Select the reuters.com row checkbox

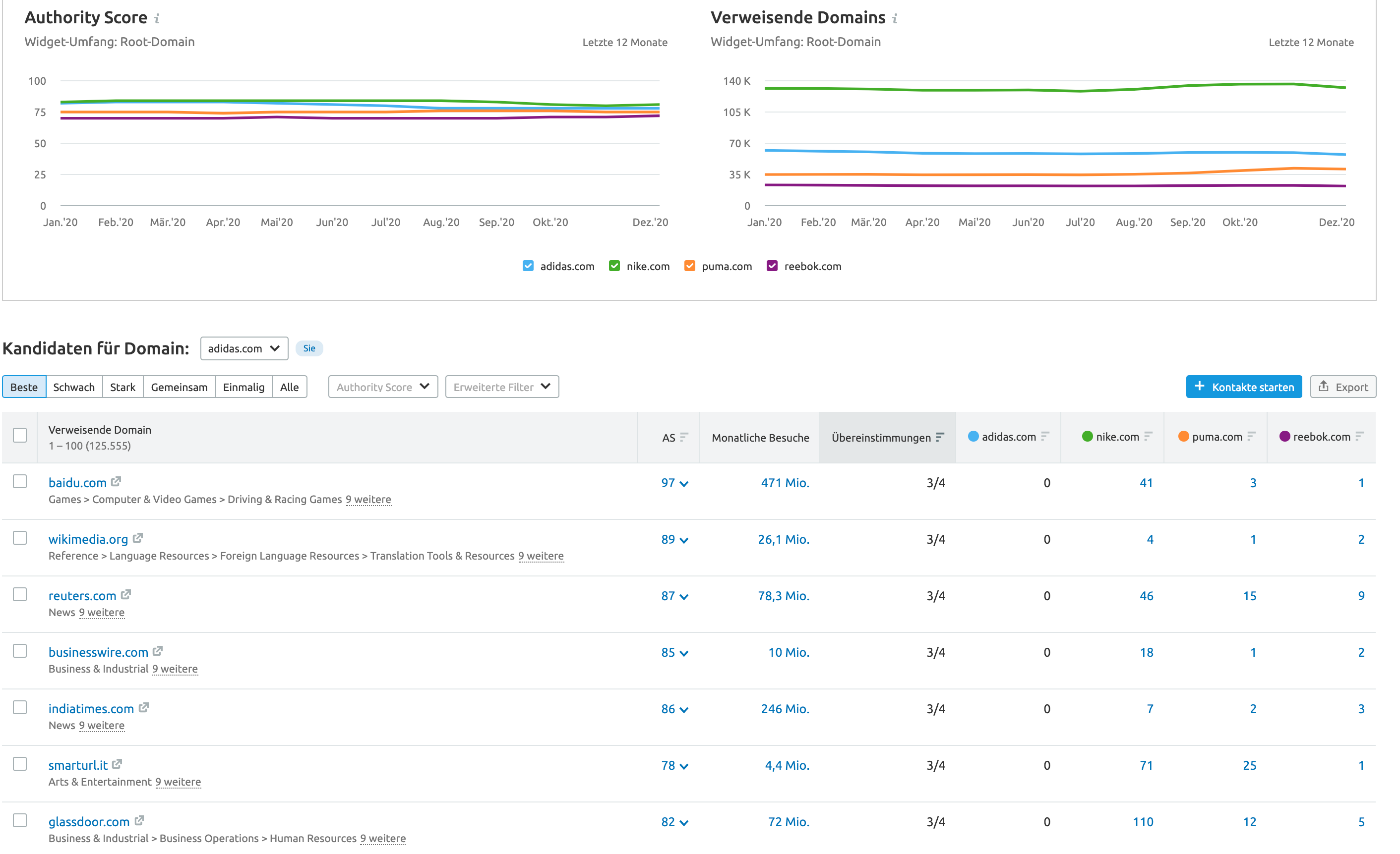[x=20, y=594]
